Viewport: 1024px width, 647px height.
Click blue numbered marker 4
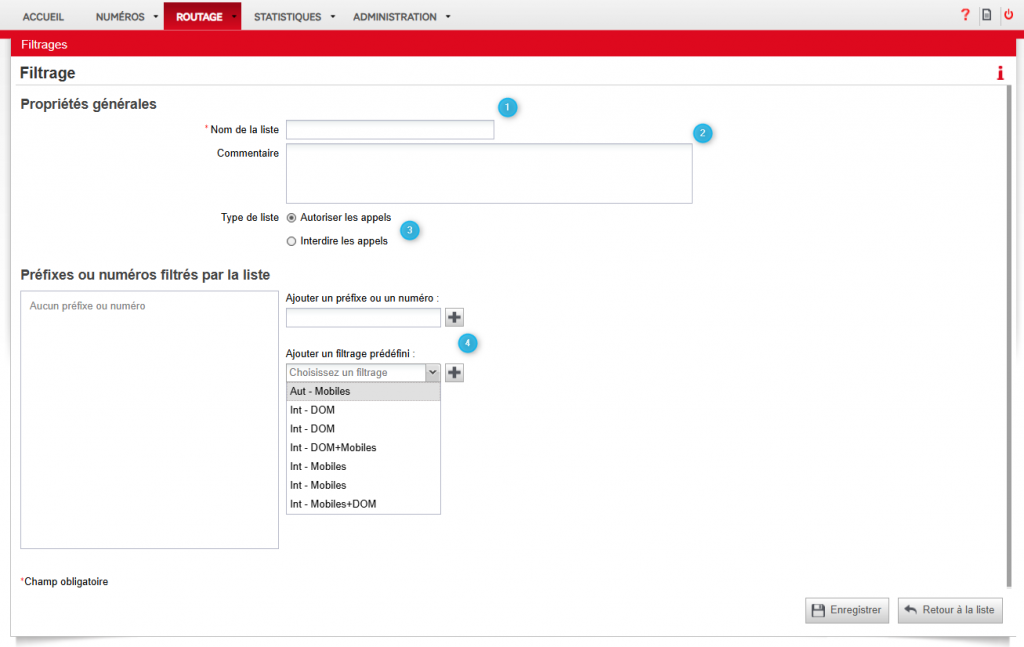click(468, 343)
